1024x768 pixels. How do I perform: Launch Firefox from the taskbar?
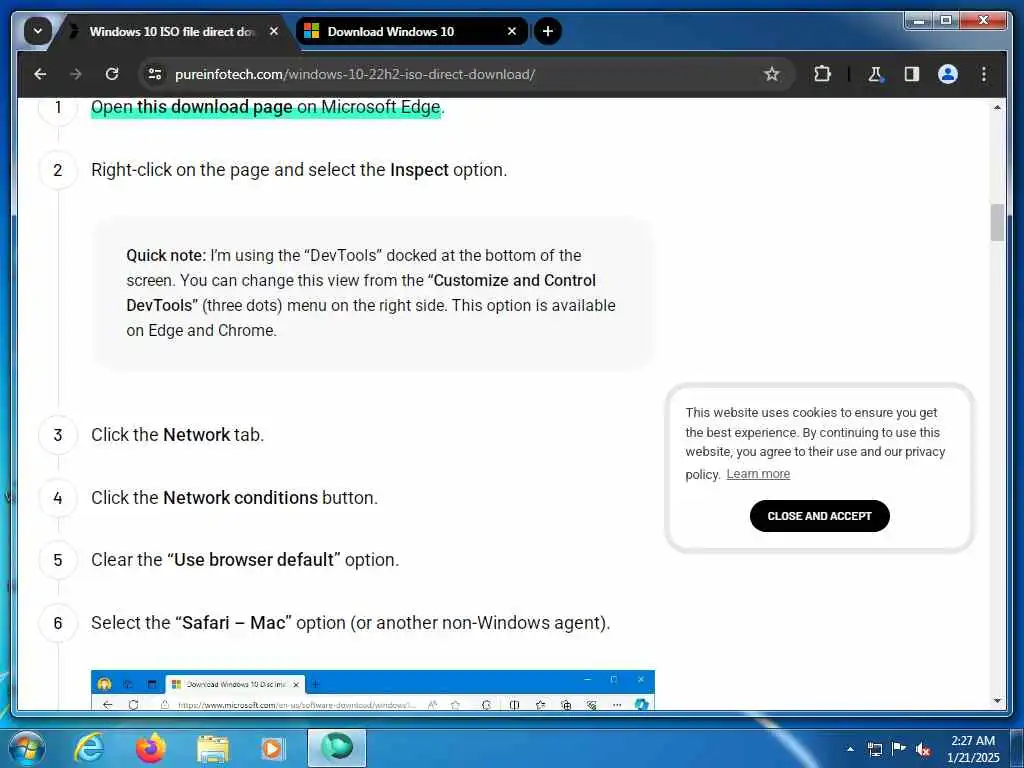pyautogui.click(x=151, y=748)
